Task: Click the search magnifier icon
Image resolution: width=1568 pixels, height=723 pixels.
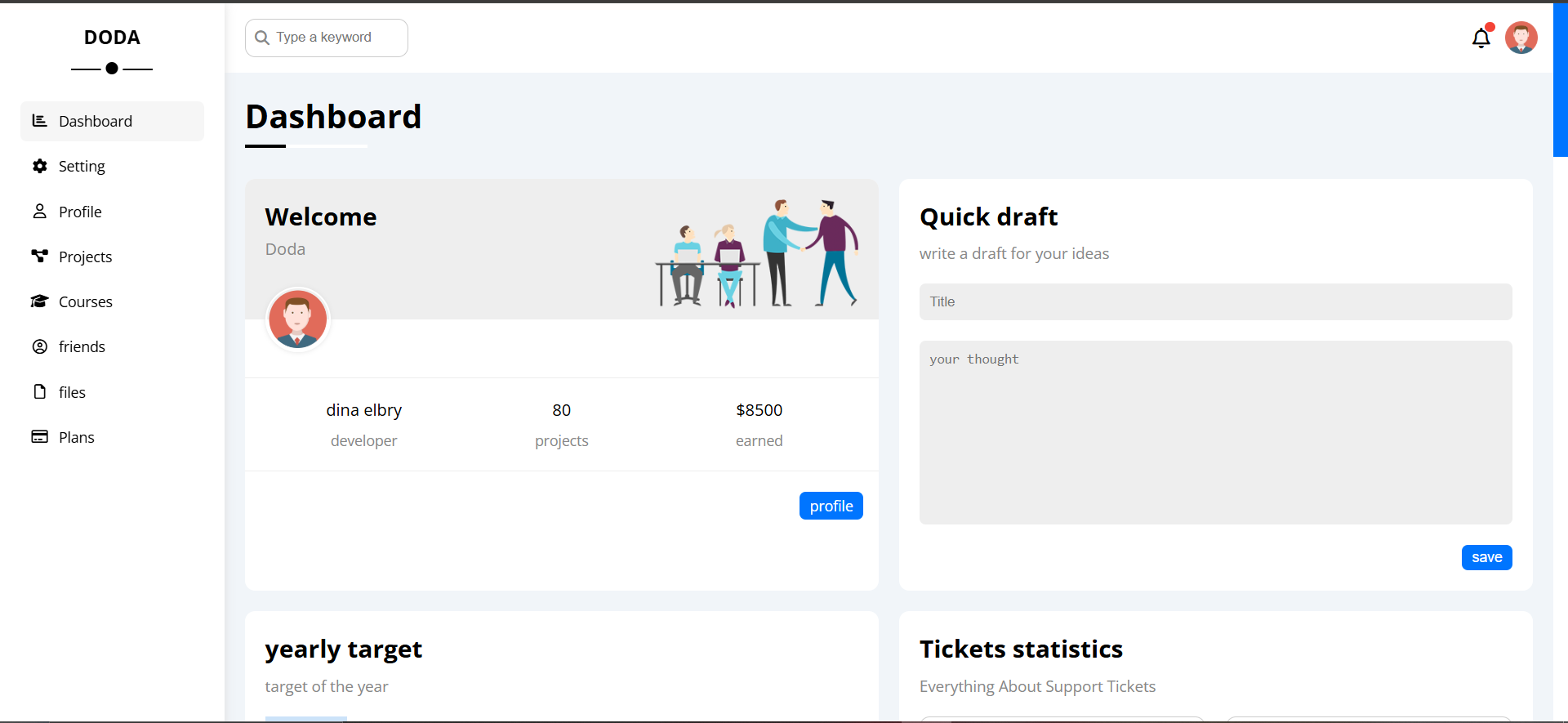Action: pyautogui.click(x=262, y=38)
